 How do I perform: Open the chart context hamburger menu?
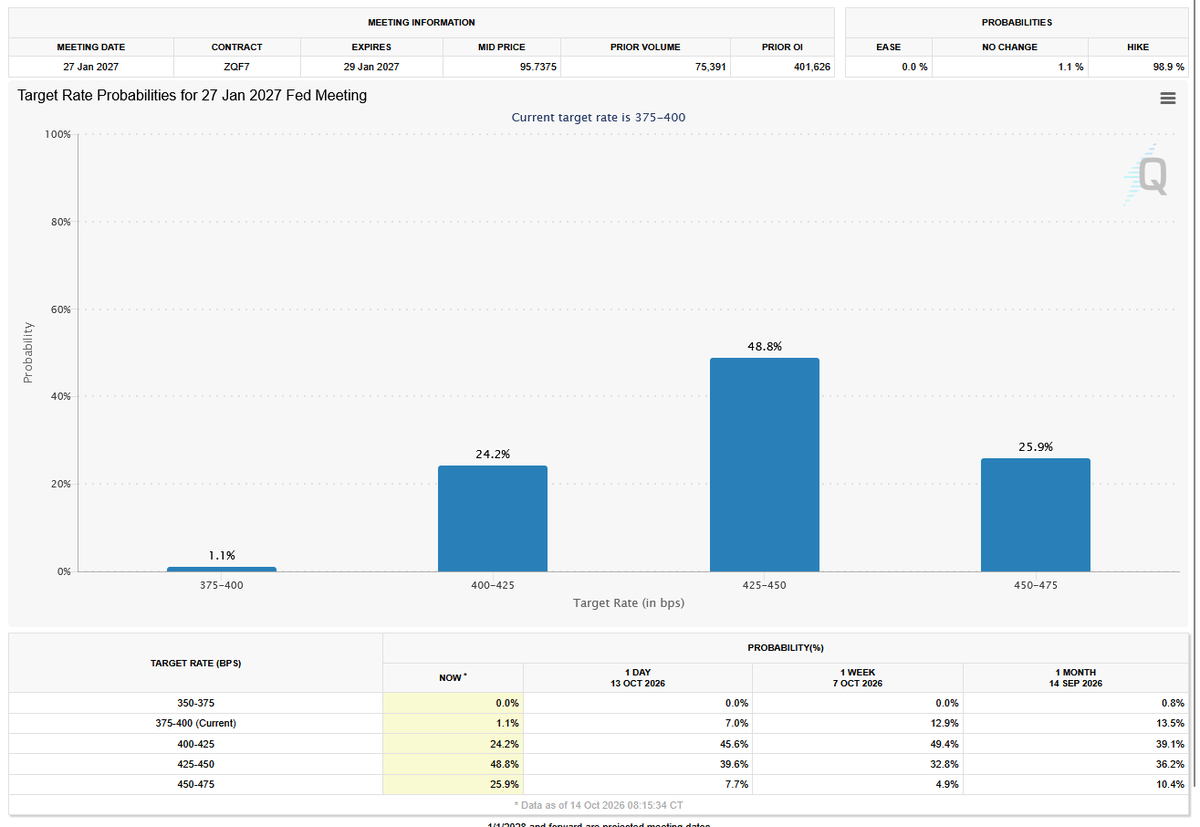1167,98
